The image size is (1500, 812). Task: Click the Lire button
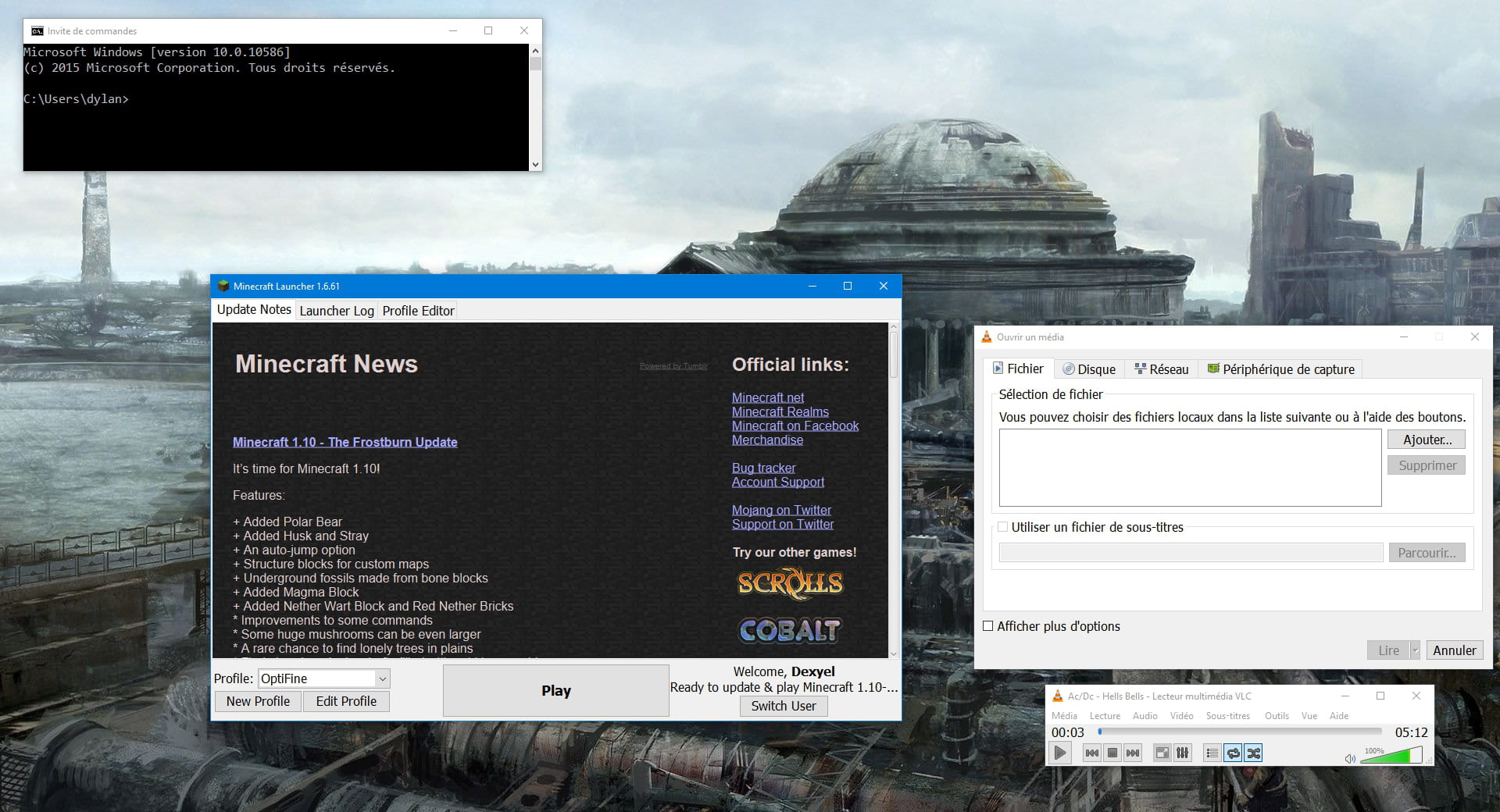(1388, 650)
